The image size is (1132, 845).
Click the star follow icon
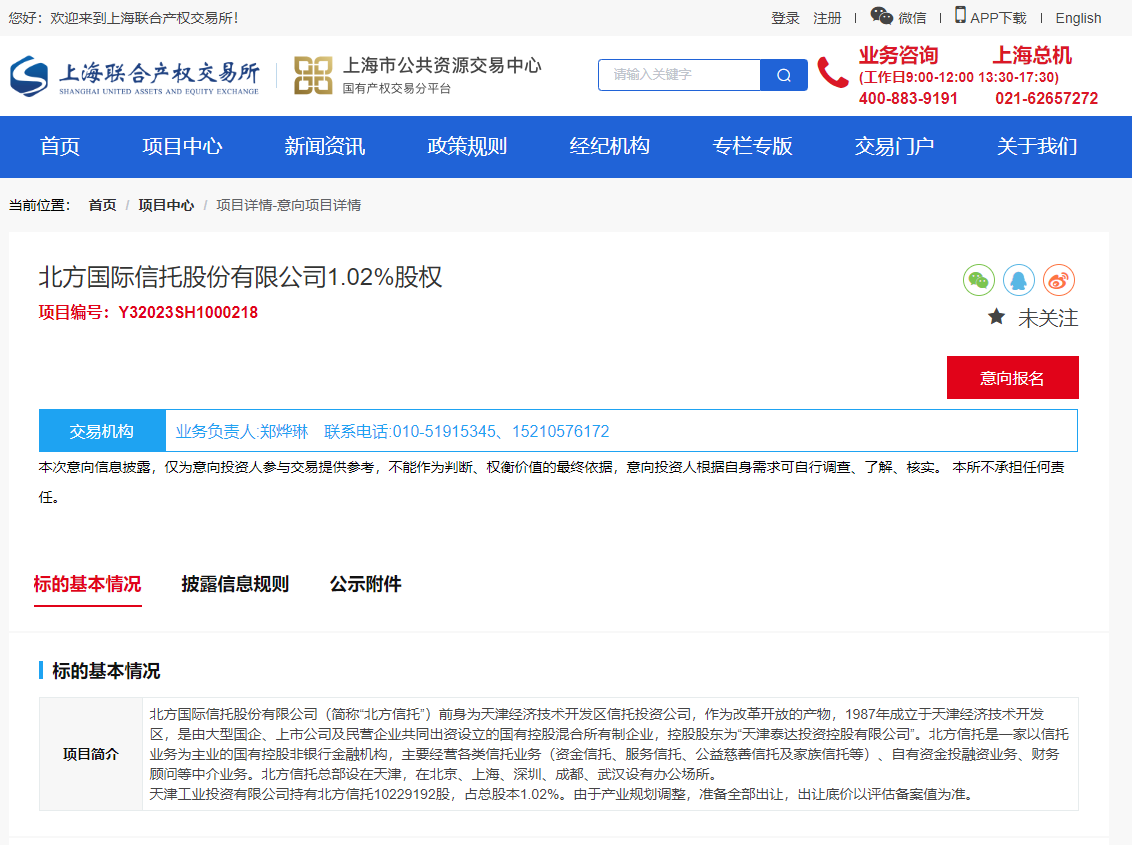point(996,316)
